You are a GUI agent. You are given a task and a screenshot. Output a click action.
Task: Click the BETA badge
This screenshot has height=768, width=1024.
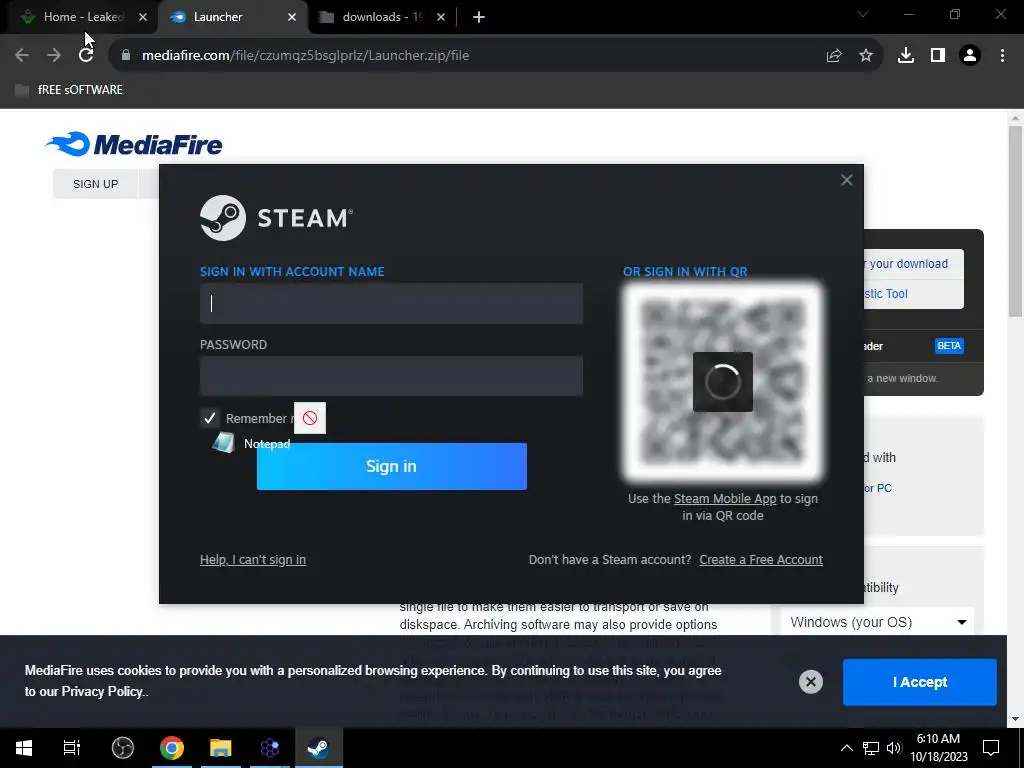pyautogui.click(x=949, y=346)
